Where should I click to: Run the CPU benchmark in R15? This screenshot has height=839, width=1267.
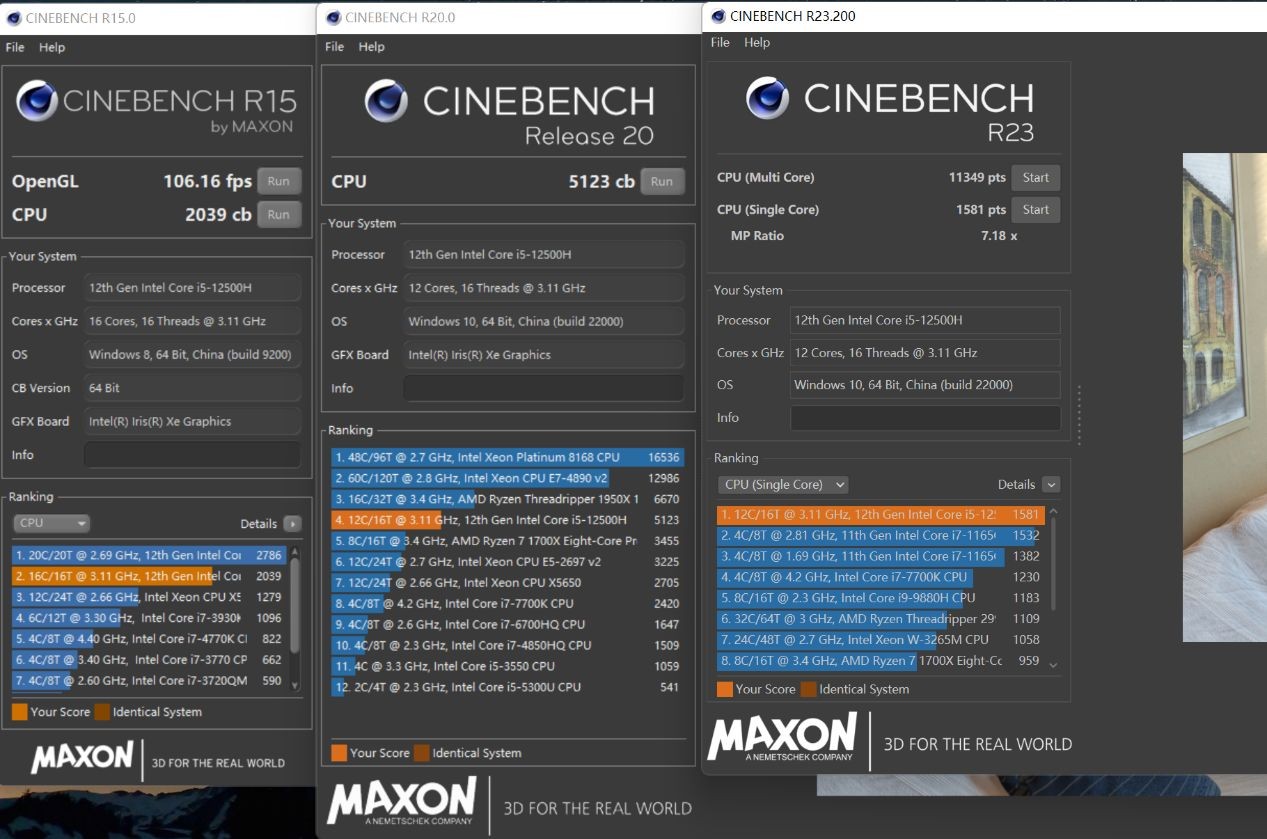279,214
